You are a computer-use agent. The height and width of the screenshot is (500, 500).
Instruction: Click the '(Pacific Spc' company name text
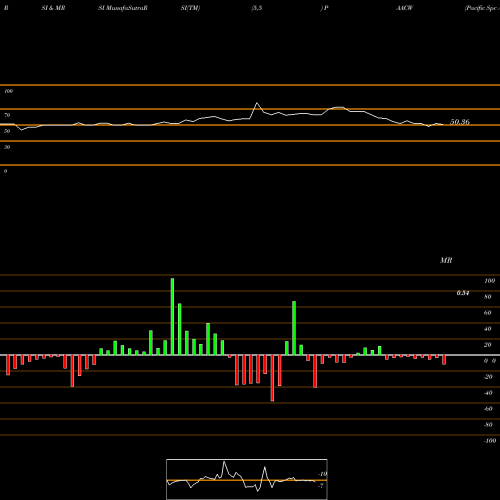click(x=481, y=8)
